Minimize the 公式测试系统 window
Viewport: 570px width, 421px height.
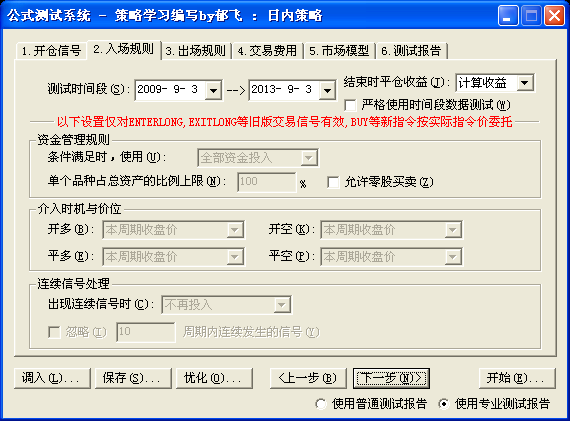tap(508, 16)
